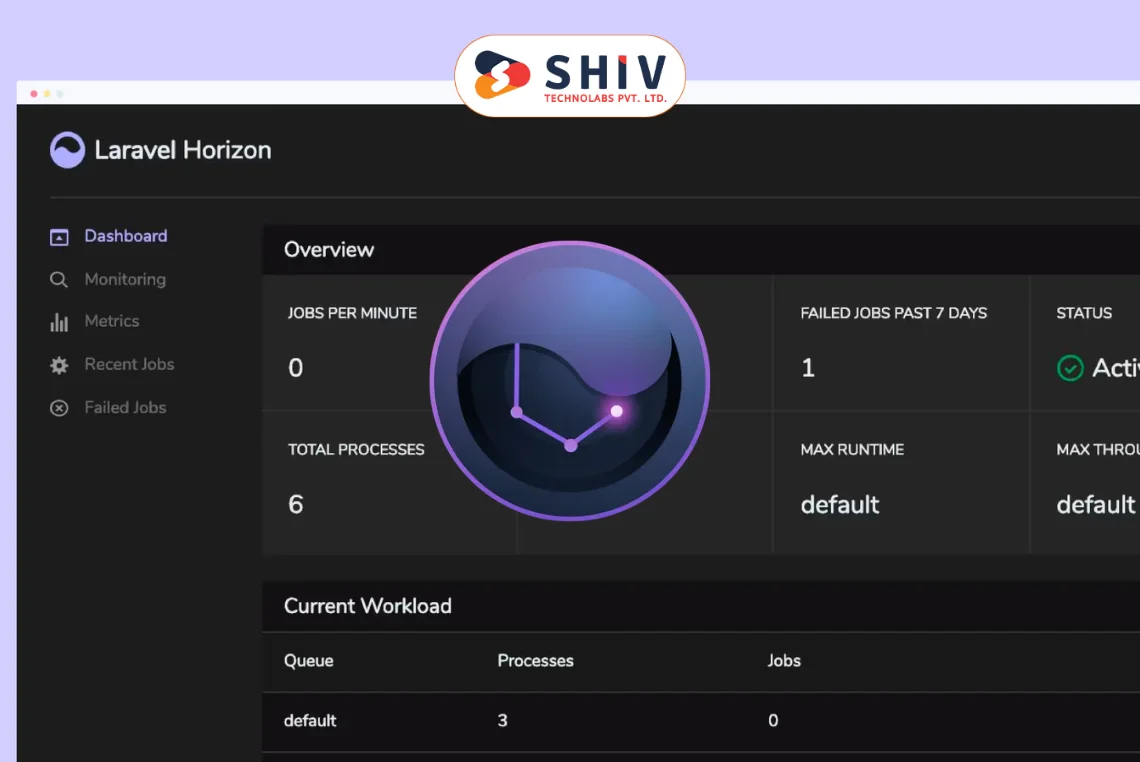Click the Failed Jobs cross-circle icon

pos(59,408)
